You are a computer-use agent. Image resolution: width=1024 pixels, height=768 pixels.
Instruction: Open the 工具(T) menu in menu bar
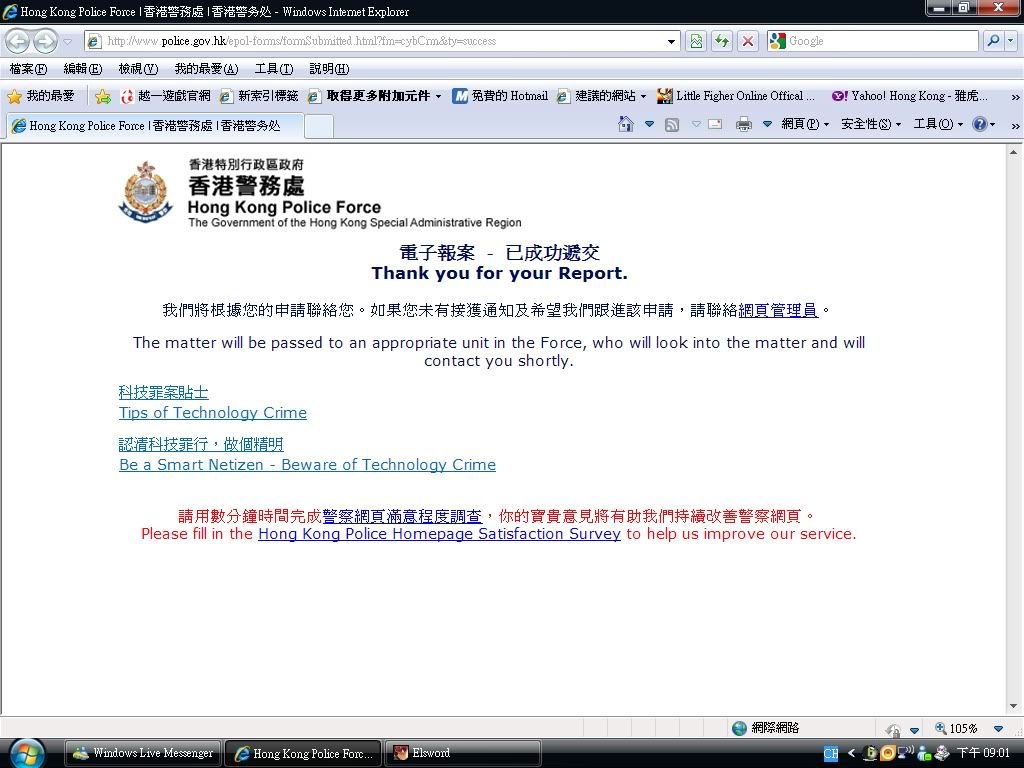[x=273, y=69]
